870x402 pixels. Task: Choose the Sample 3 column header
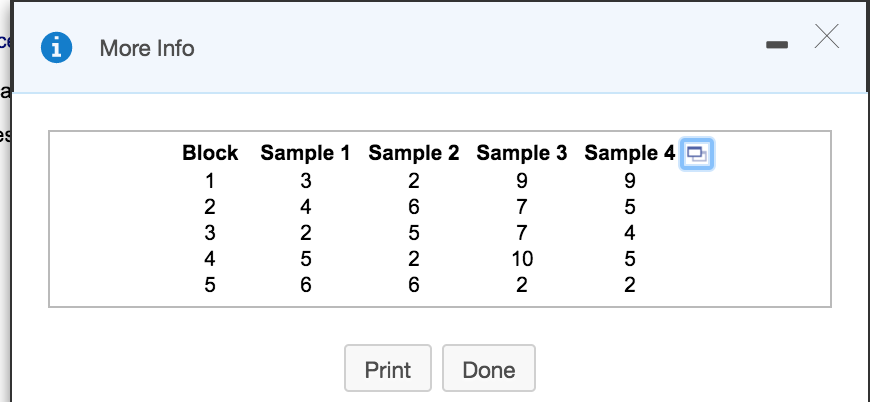[521, 154]
